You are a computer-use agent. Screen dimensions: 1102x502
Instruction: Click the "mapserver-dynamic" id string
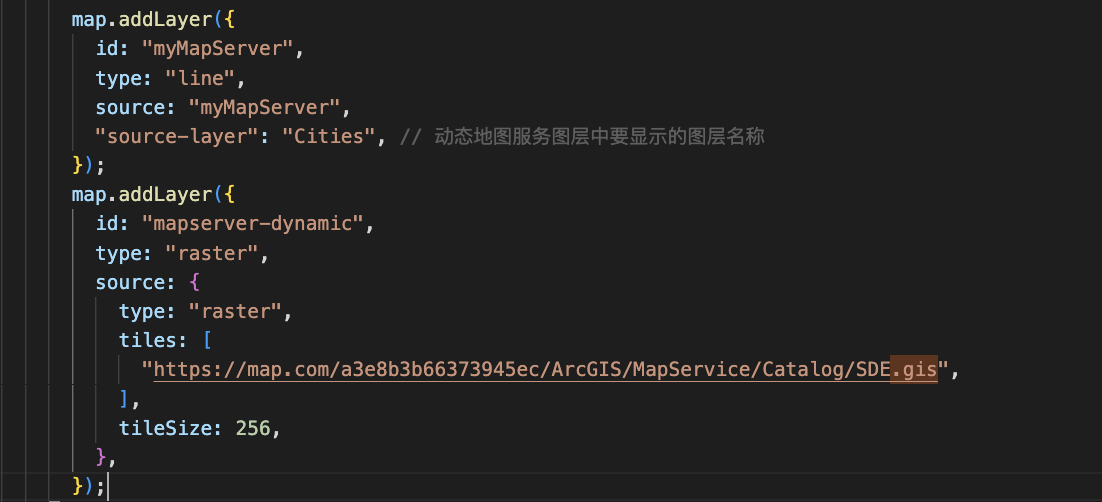click(252, 224)
